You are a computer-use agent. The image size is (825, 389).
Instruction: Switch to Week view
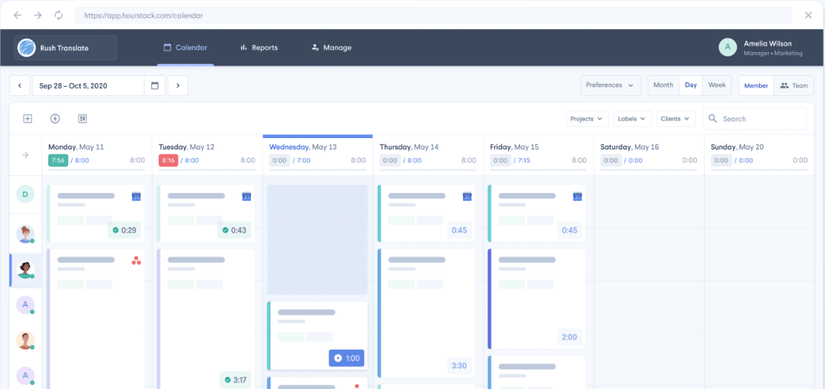[717, 85]
